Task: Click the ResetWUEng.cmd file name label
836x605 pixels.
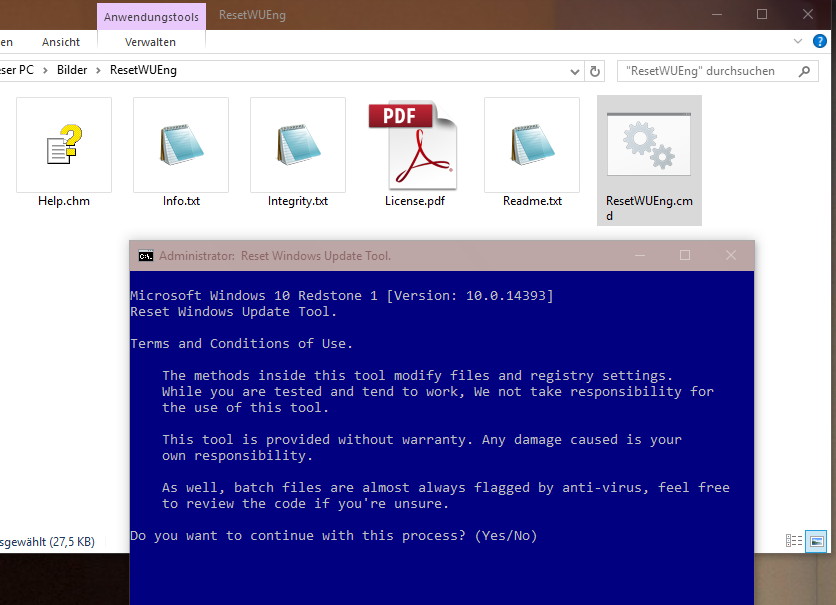Action: 649,208
